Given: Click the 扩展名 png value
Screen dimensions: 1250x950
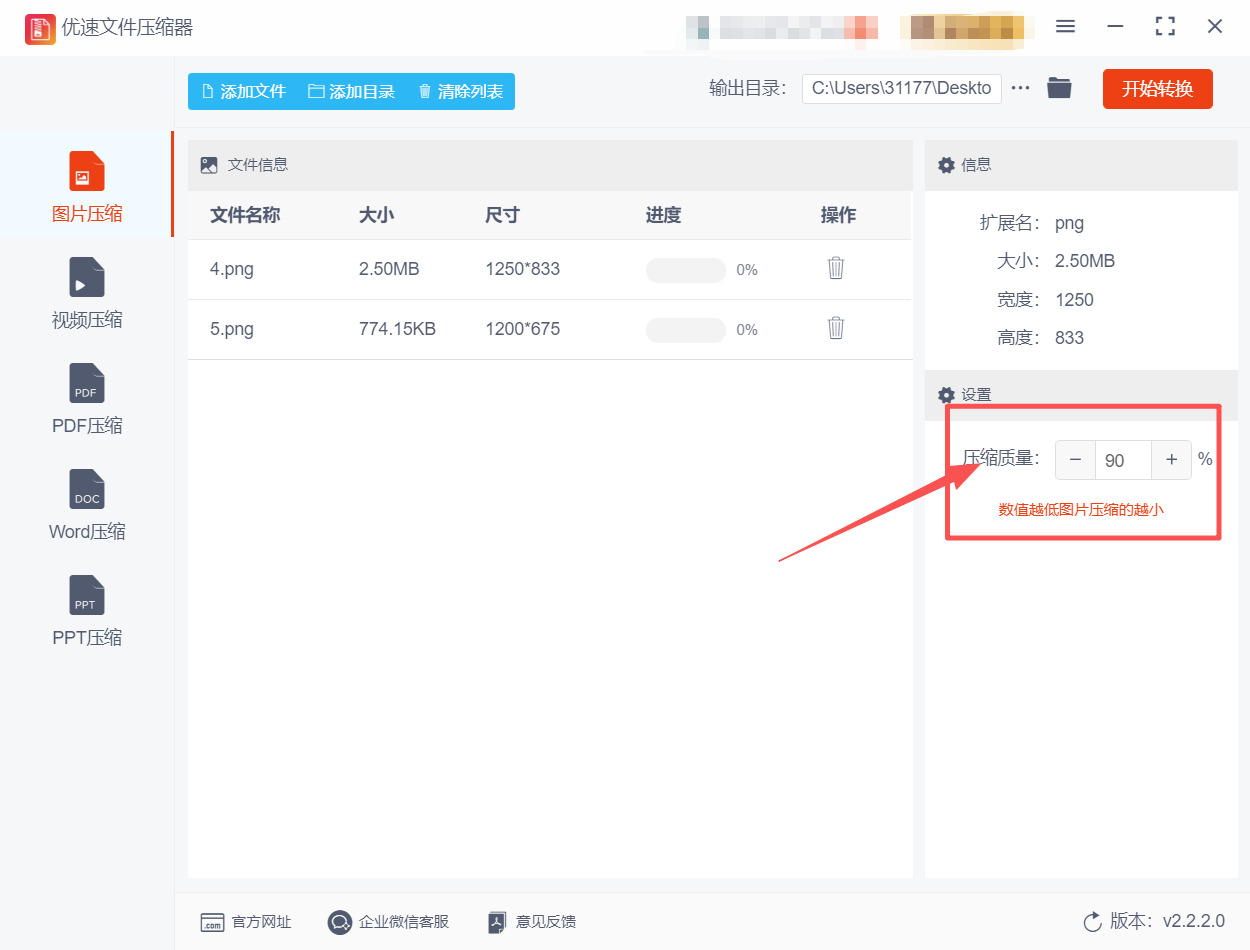Looking at the screenshot, I should point(1069,223).
